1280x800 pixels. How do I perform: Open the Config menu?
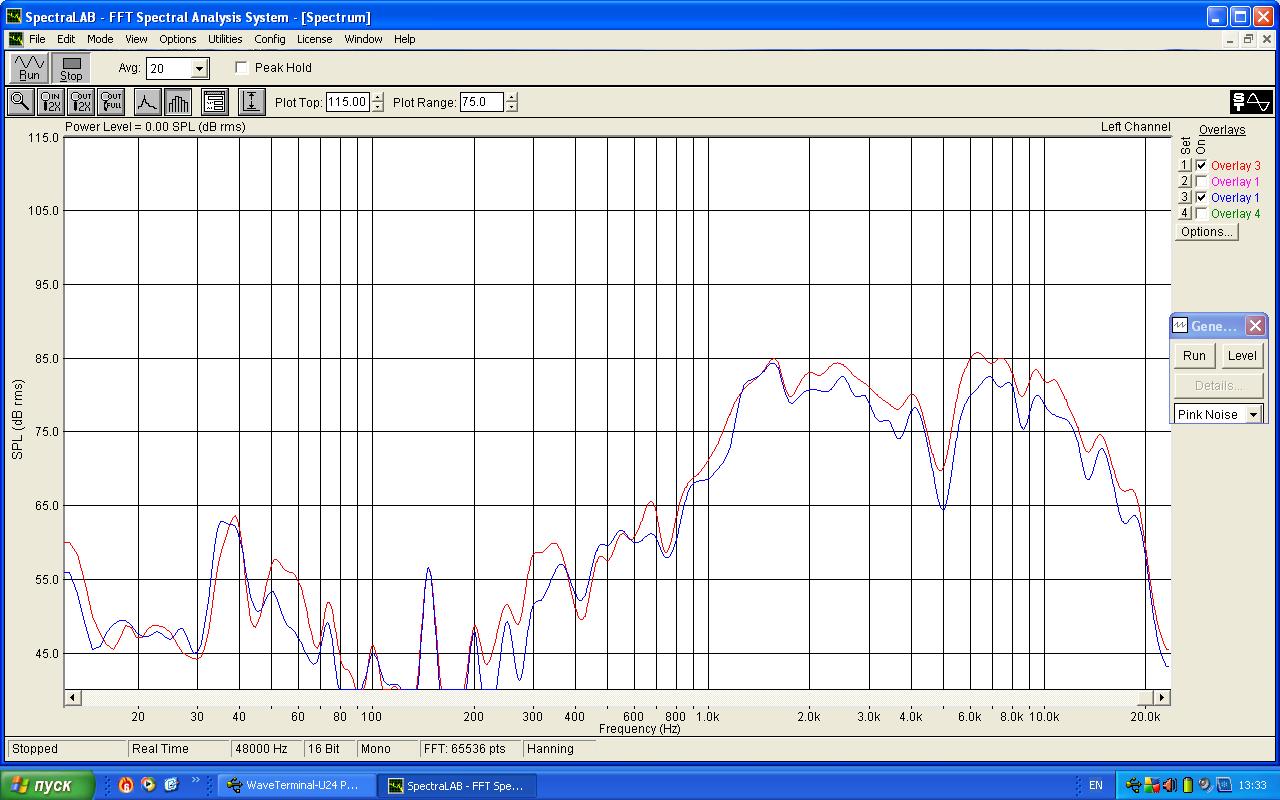tap(270, 39)
